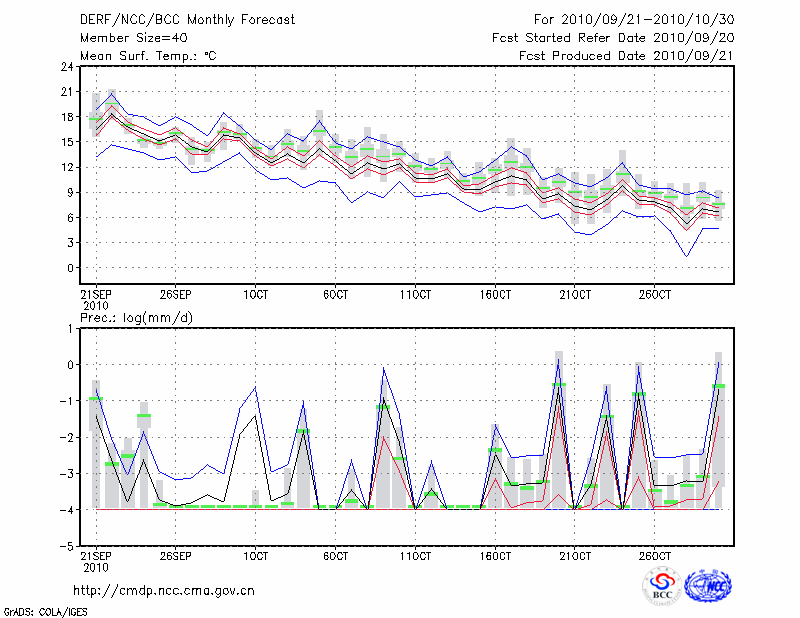Click the blue NCC logo
This screenshot has height=618, width=800.
pos(708,587)
